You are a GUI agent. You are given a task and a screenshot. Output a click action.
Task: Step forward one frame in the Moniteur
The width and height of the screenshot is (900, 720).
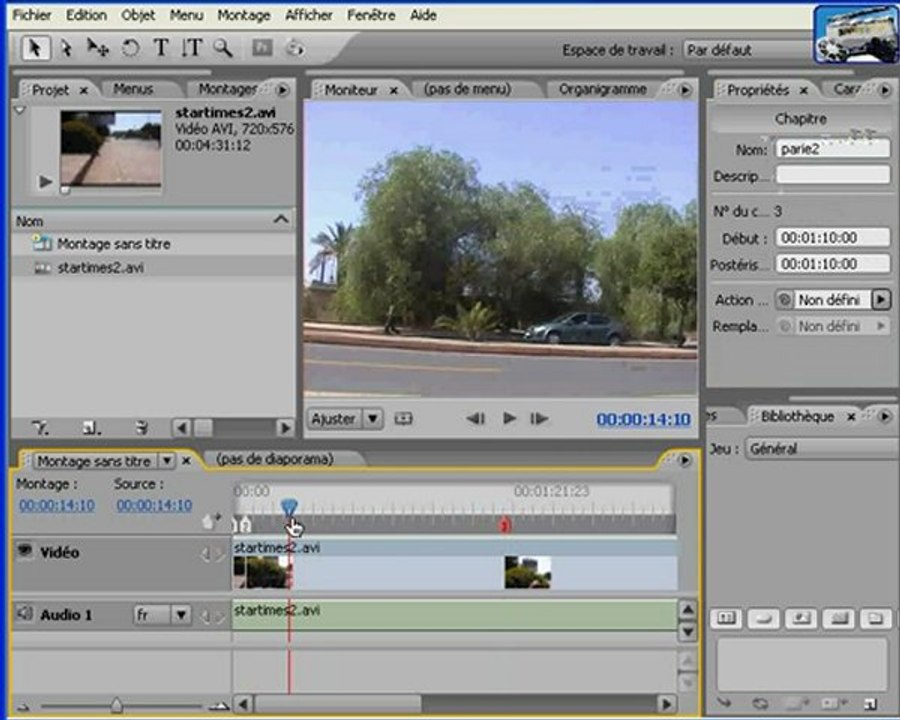(539, 419)
